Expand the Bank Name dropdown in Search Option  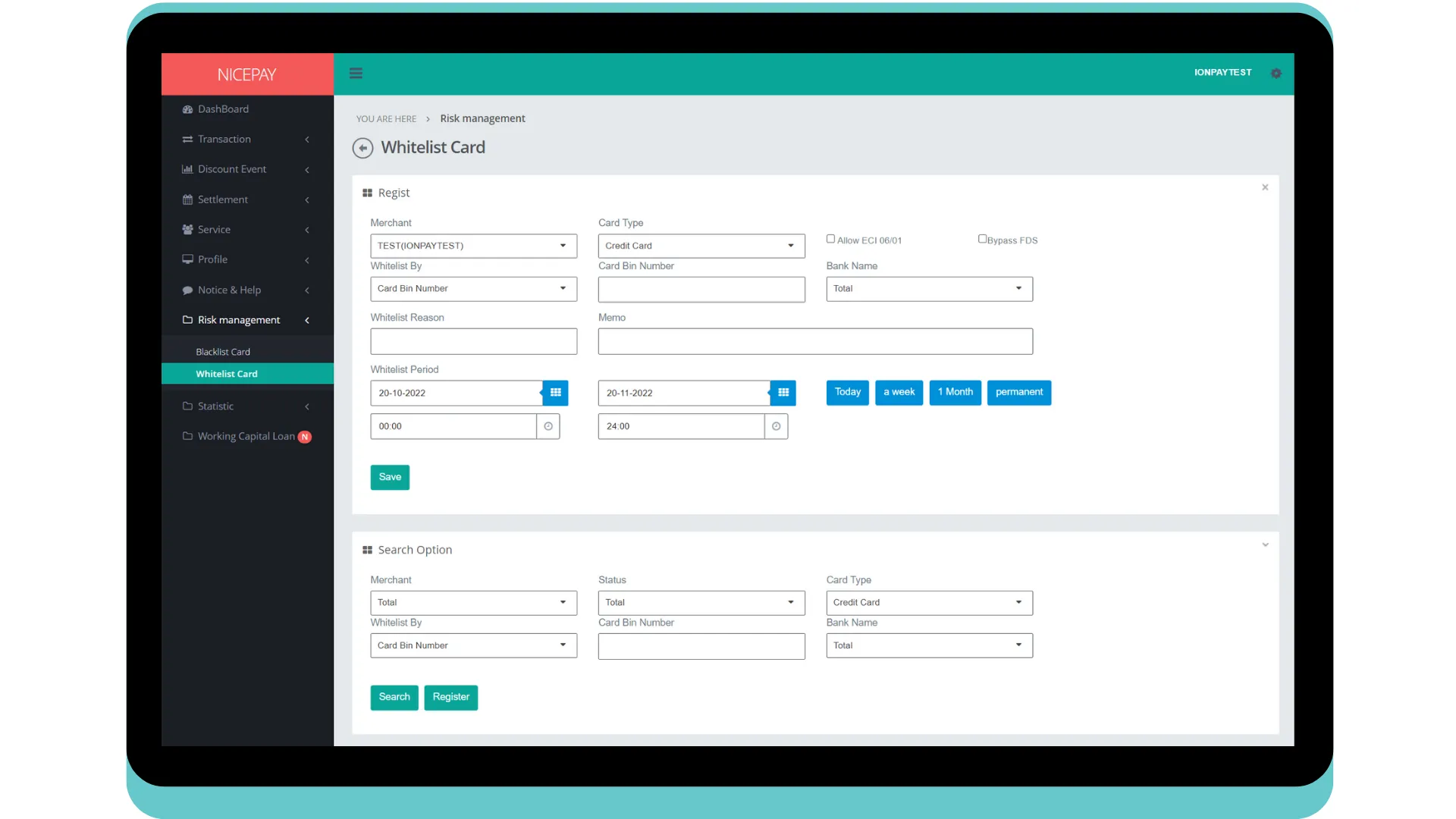(x=1019, y=645)
